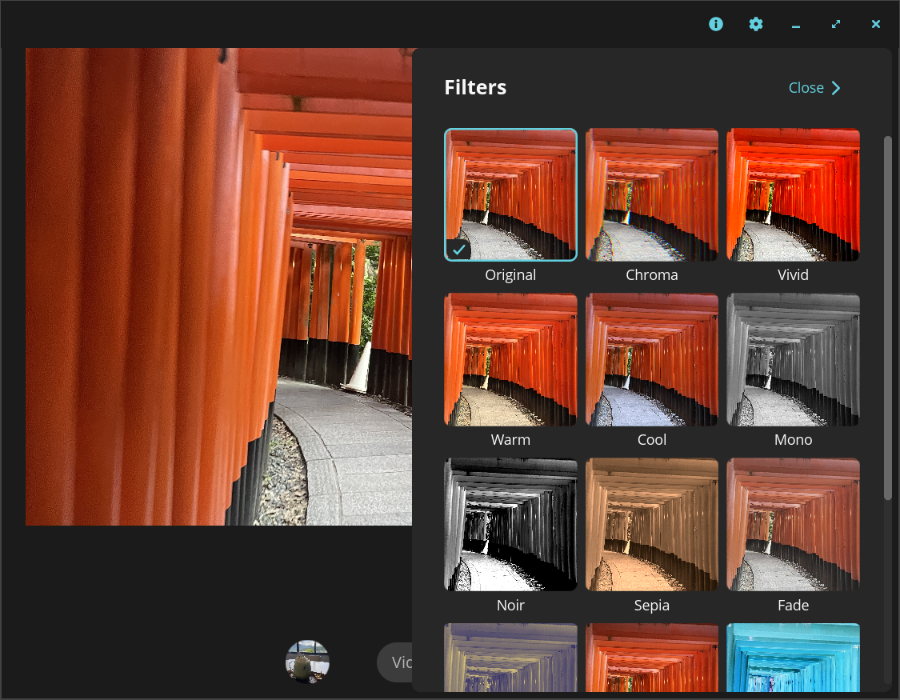Apply the Sepia filter

651,524
